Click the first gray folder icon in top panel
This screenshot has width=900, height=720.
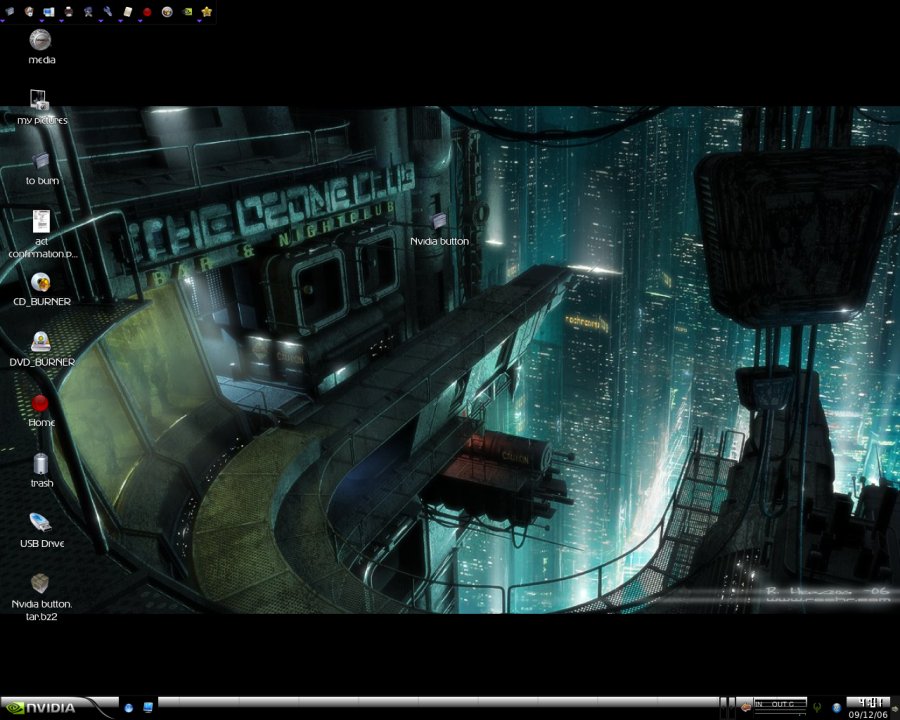(x=9, y=11)
